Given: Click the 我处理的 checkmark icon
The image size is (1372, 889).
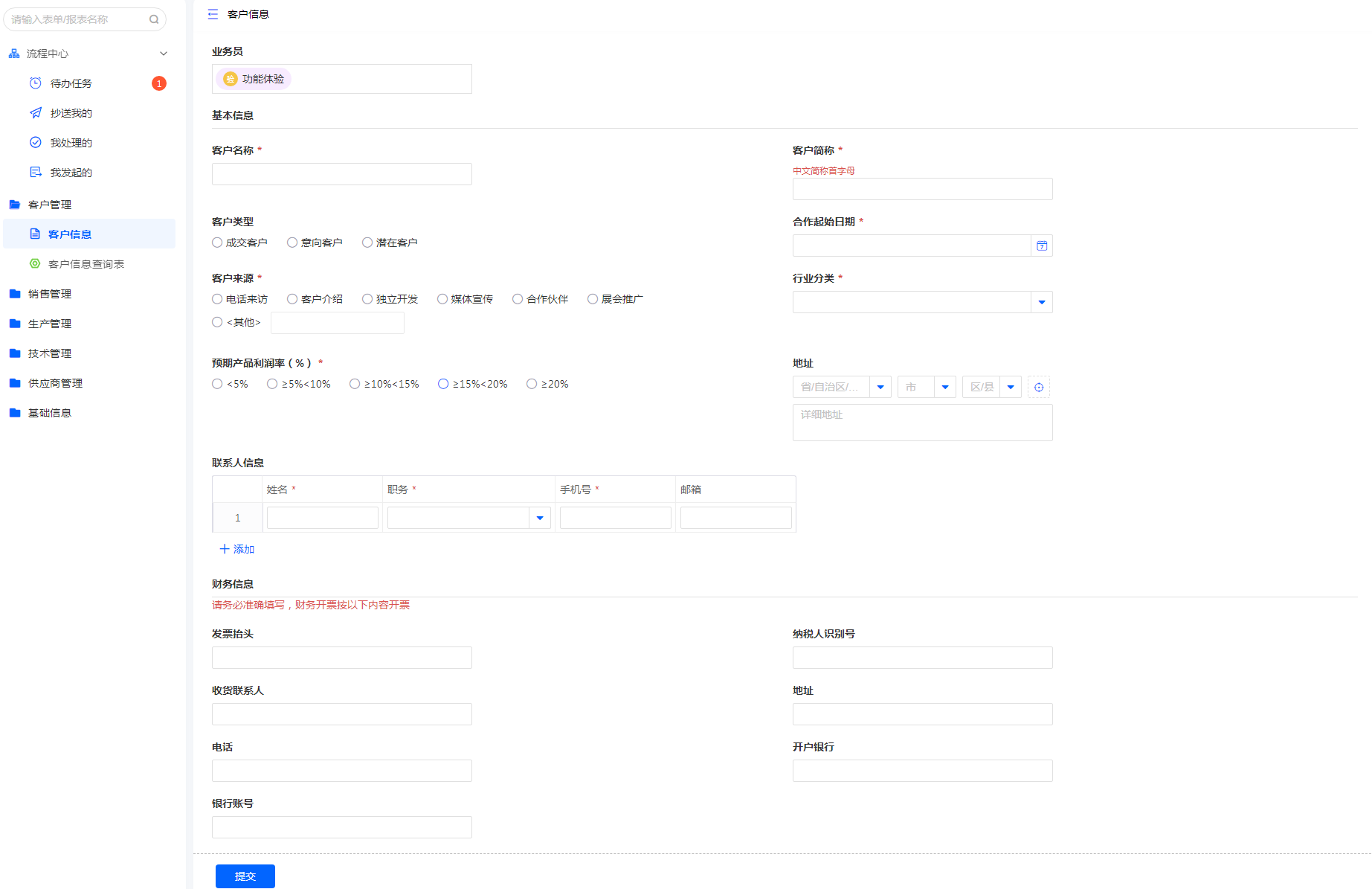Looking at the screenshot, I should pyautogui.click(x=35, y=143).
